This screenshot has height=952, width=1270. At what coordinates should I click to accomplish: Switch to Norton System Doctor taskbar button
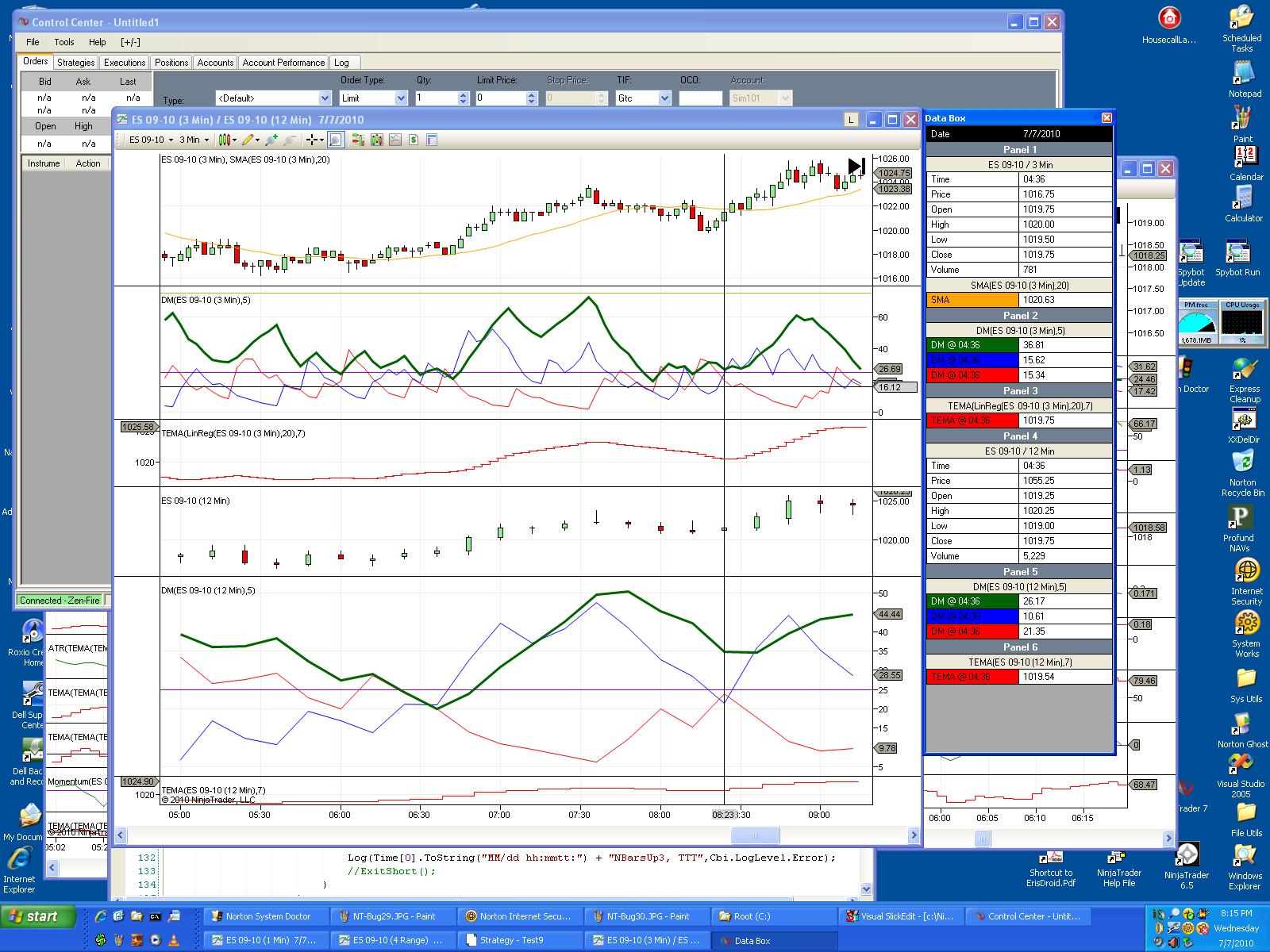266,916
